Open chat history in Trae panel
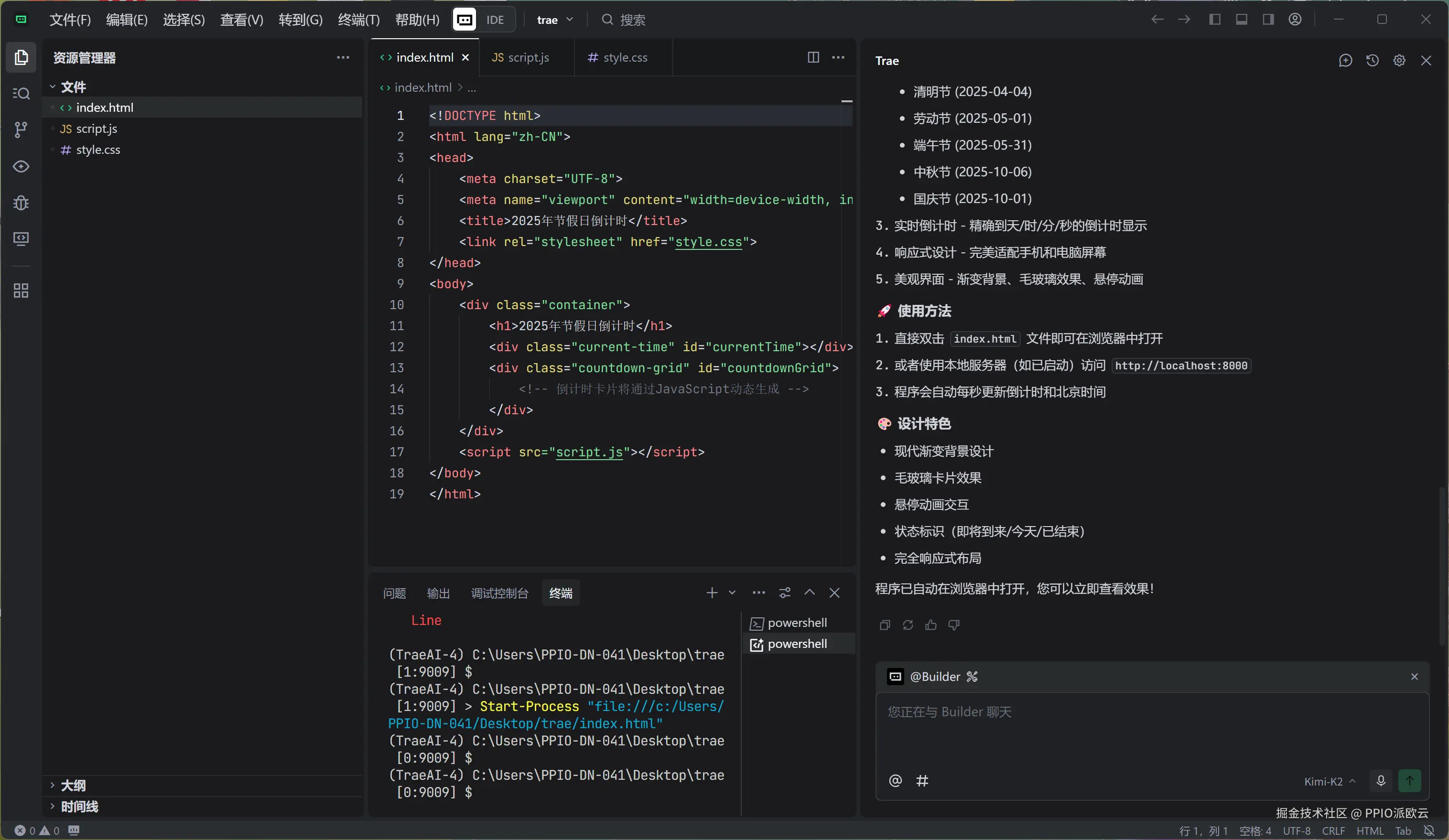This screenshot has height=840, width=1449. pyautogui.click(x=1372, y=60)
